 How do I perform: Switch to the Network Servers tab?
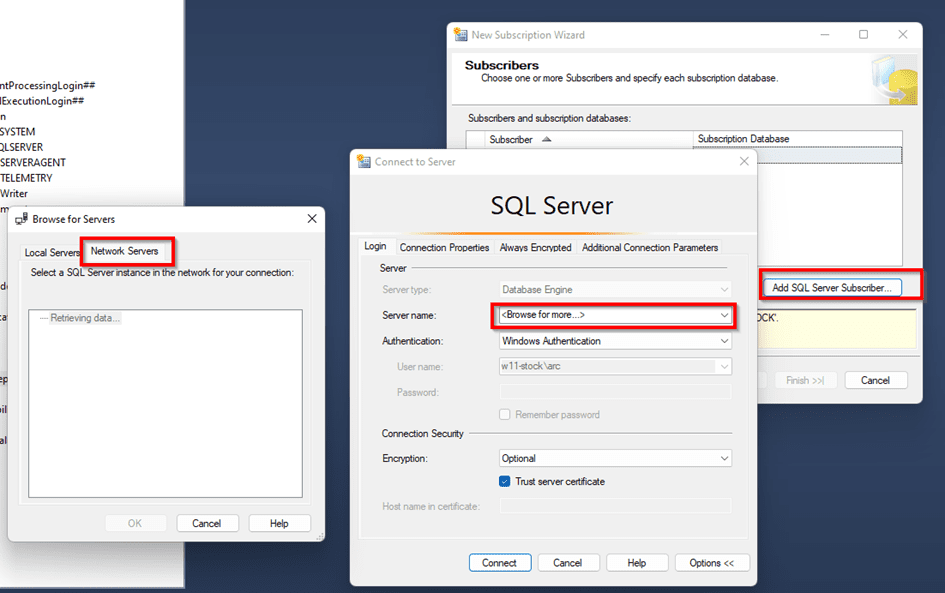pos(124,251)
